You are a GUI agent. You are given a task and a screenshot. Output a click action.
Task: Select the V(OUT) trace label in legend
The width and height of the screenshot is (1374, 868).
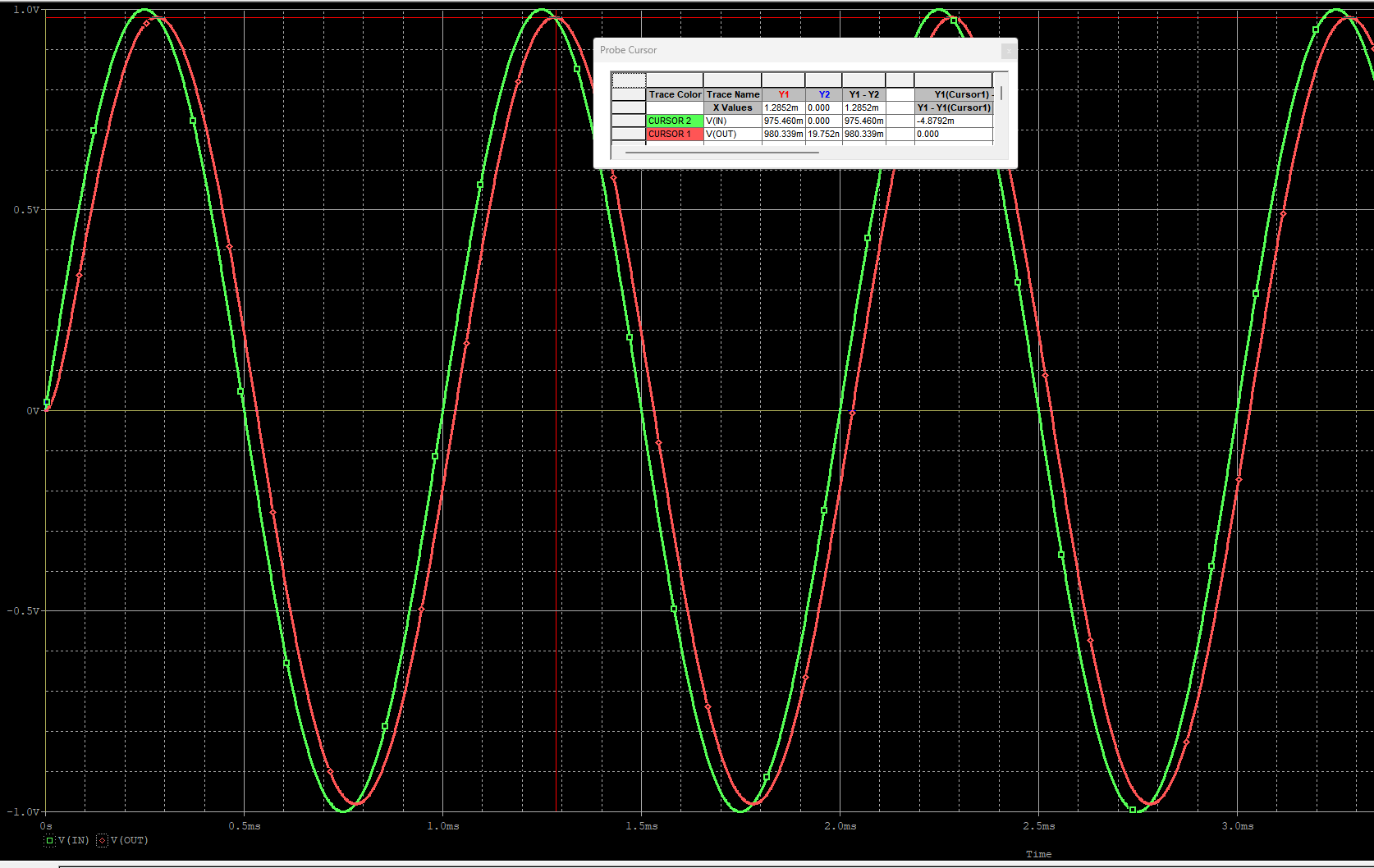(x=130, y=840)
